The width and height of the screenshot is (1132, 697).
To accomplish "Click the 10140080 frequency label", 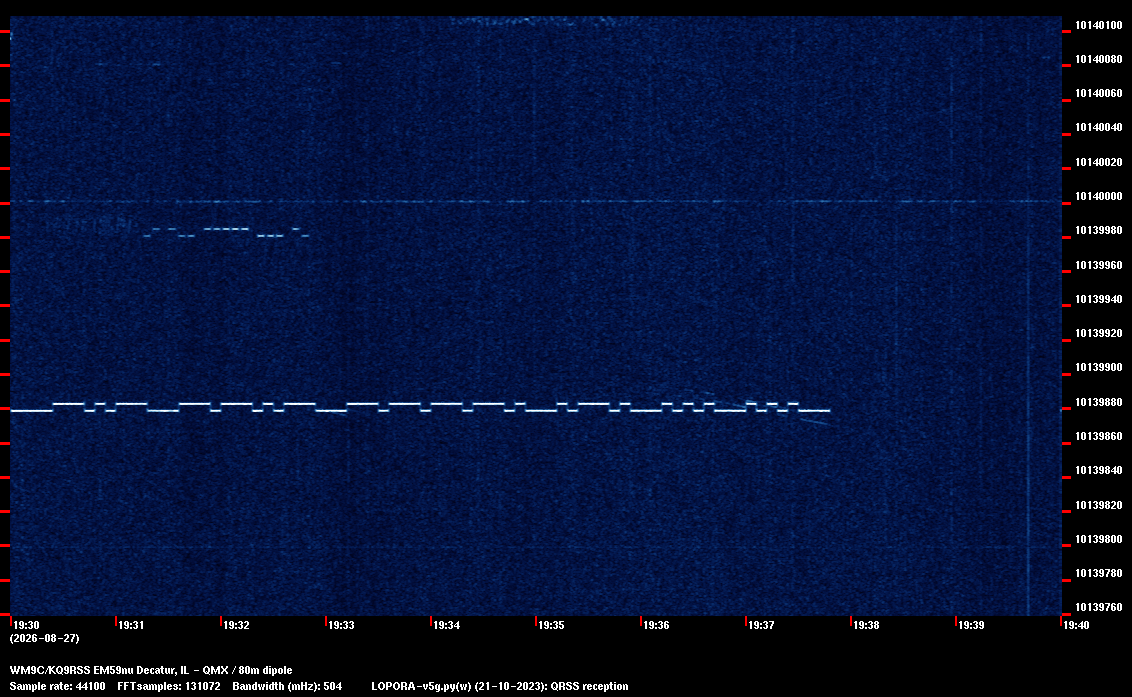I will click(x=1098, y=59).
